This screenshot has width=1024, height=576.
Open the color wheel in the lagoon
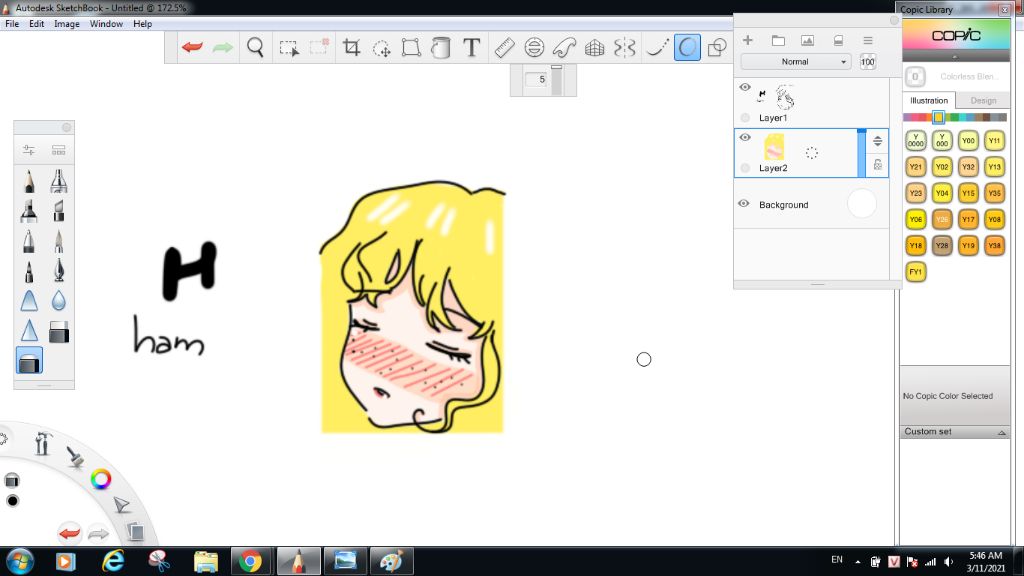point(101,479)
